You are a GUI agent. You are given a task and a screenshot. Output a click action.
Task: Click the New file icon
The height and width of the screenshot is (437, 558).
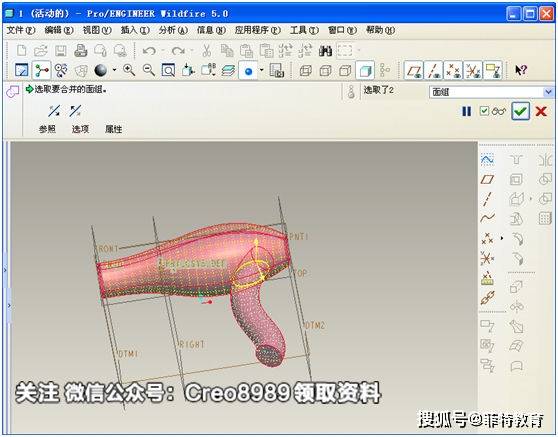(22, 50)
